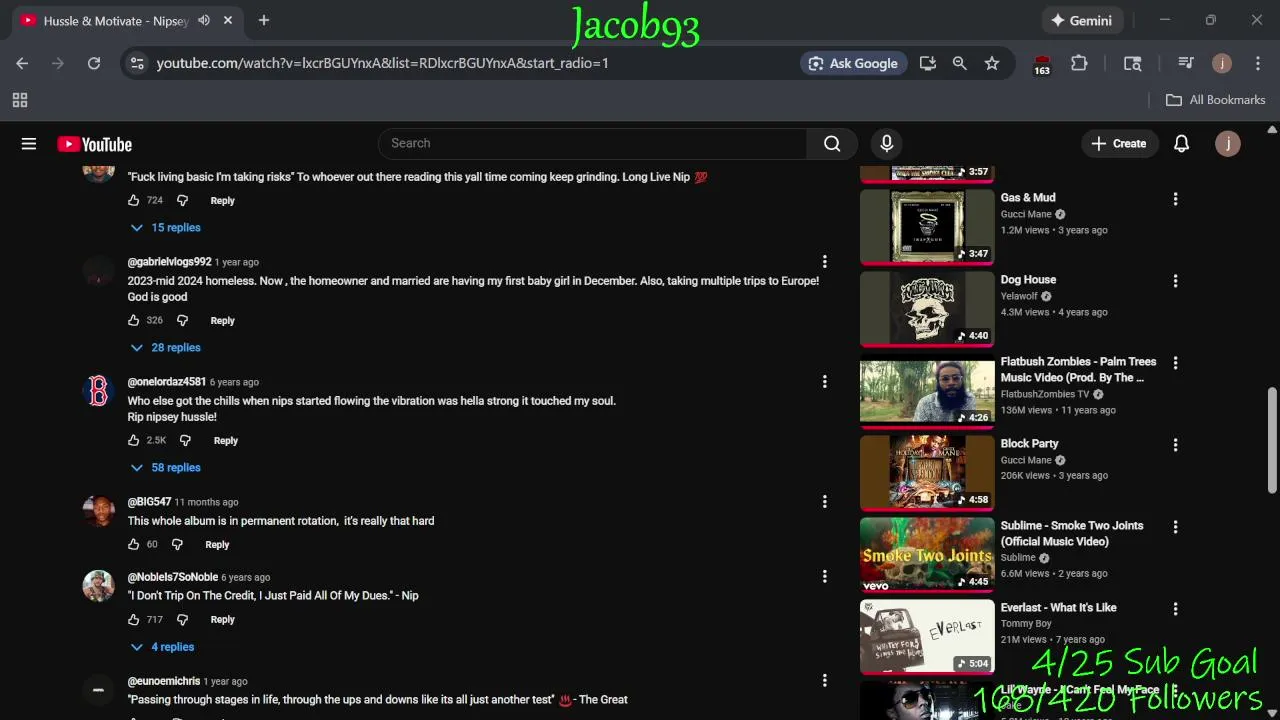Dislike onelordaz4581's comment

pyautogui.click(x=185, y=441)
